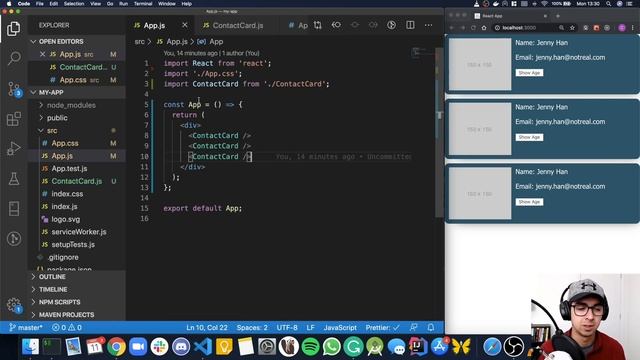Open the Explorer view in activity bar
640x360 pixels.
pos(13,29)
